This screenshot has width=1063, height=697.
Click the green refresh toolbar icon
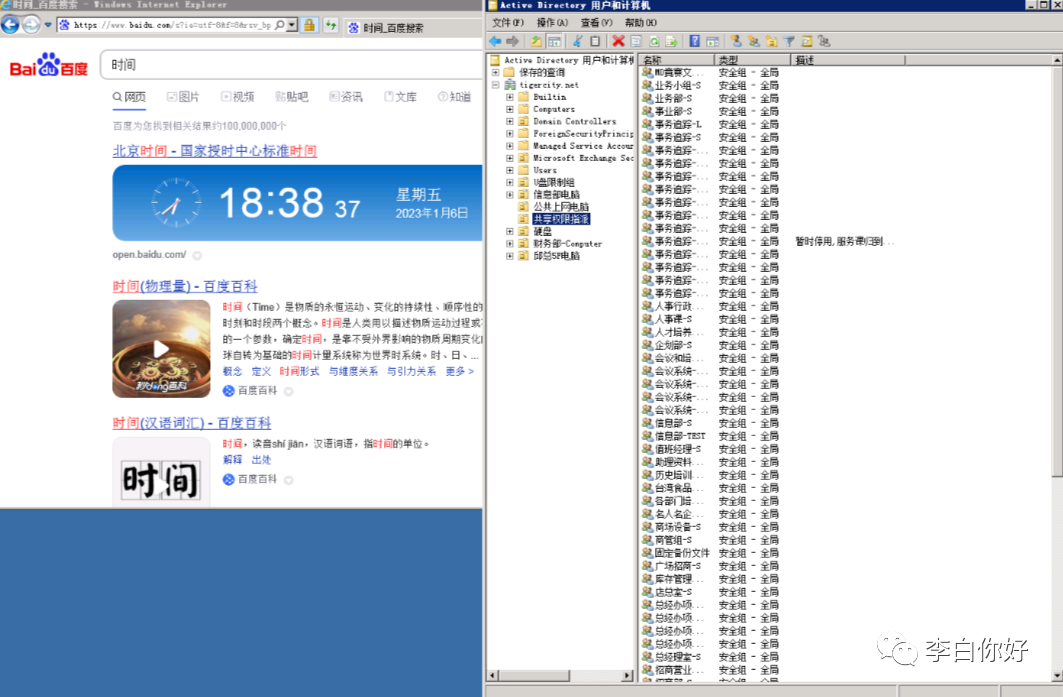coord(654,41)
